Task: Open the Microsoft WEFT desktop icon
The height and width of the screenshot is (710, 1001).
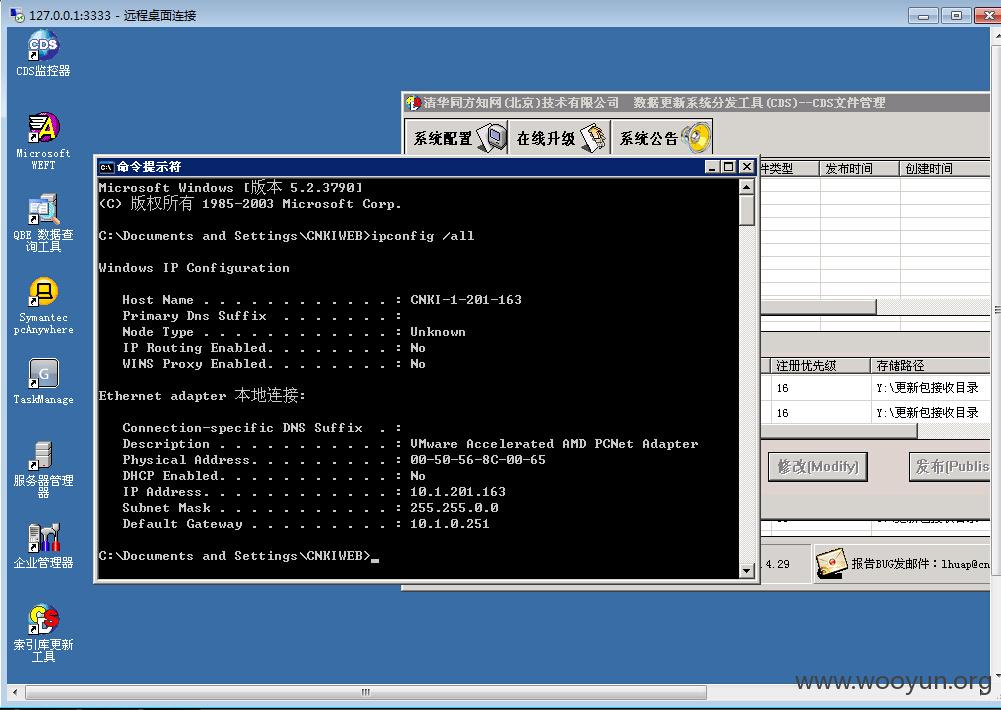Action: (43, 140)
